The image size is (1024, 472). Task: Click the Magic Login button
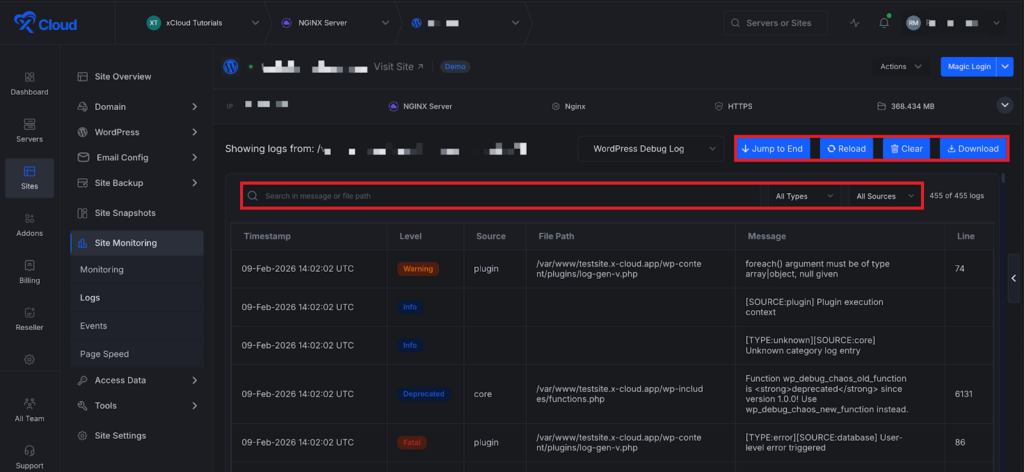click(x=969, y=67)
